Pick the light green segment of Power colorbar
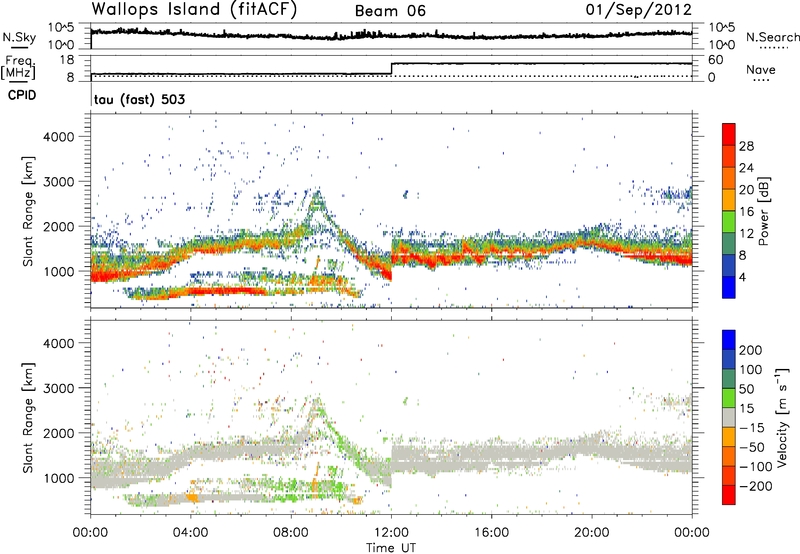The image size is (800, 554). click(729, 222)
